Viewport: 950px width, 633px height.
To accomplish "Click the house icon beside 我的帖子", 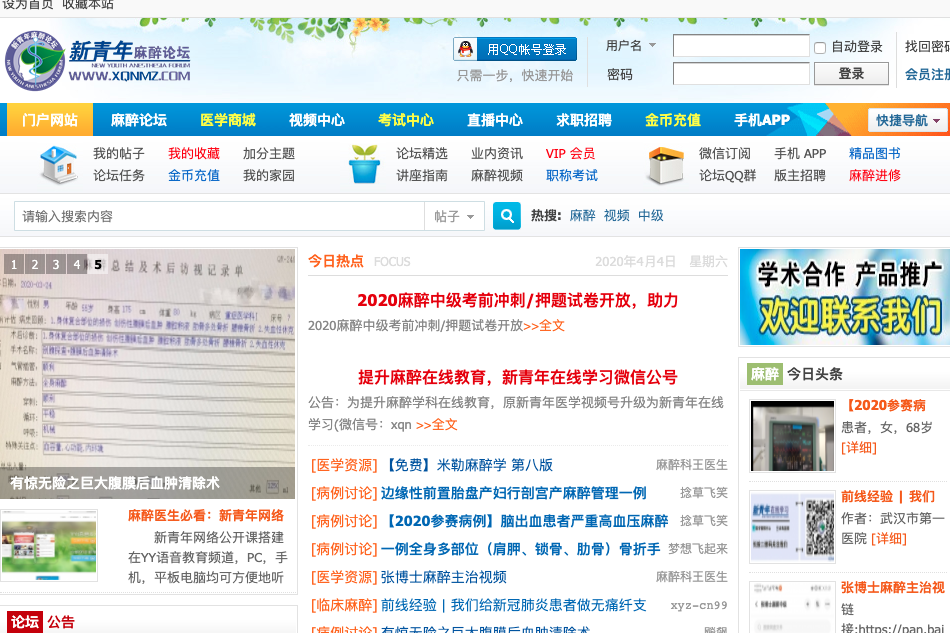I will 58,164.
